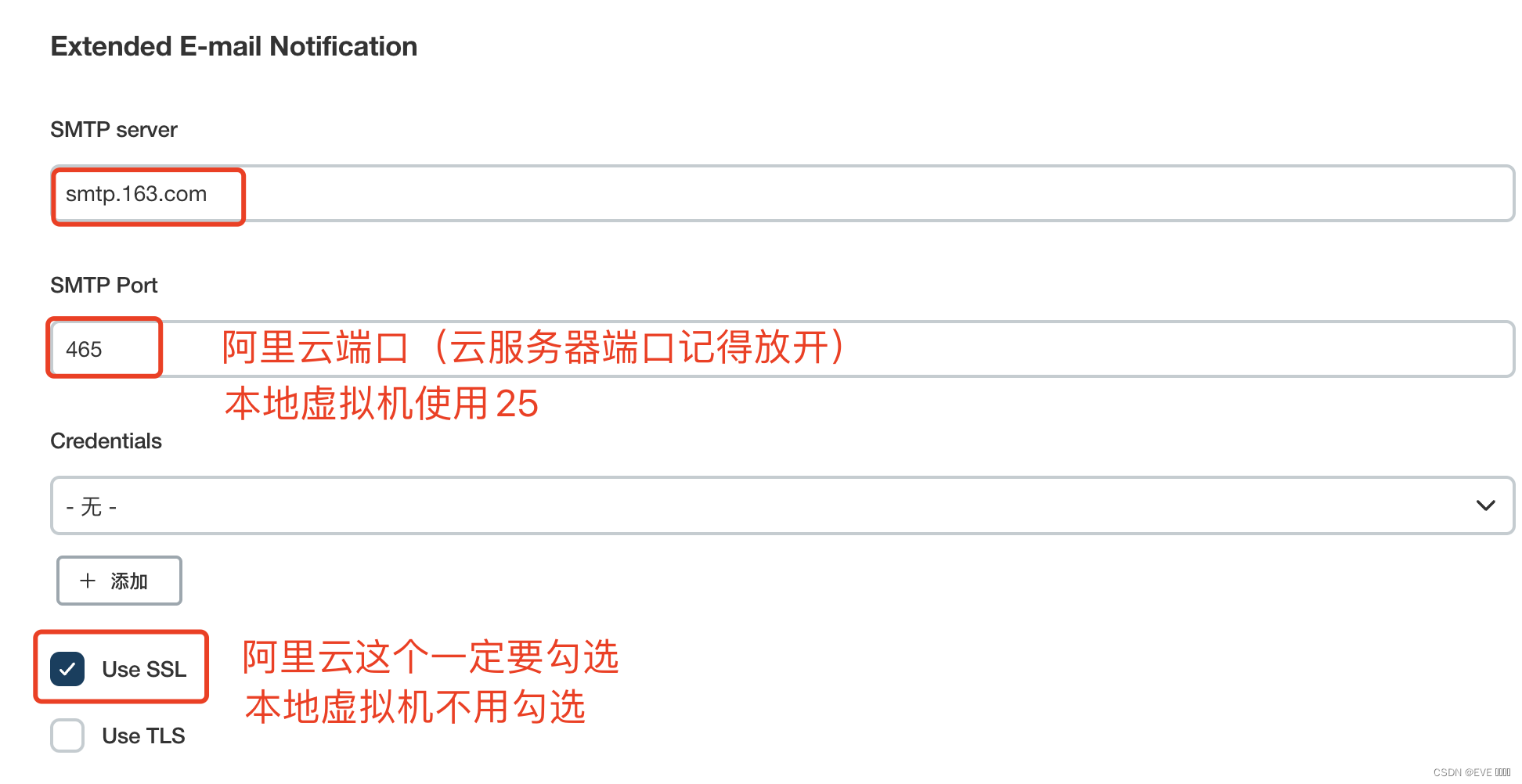1522x784 pixels.
Task: Click the SMTP server label
Action: point(114,129)
